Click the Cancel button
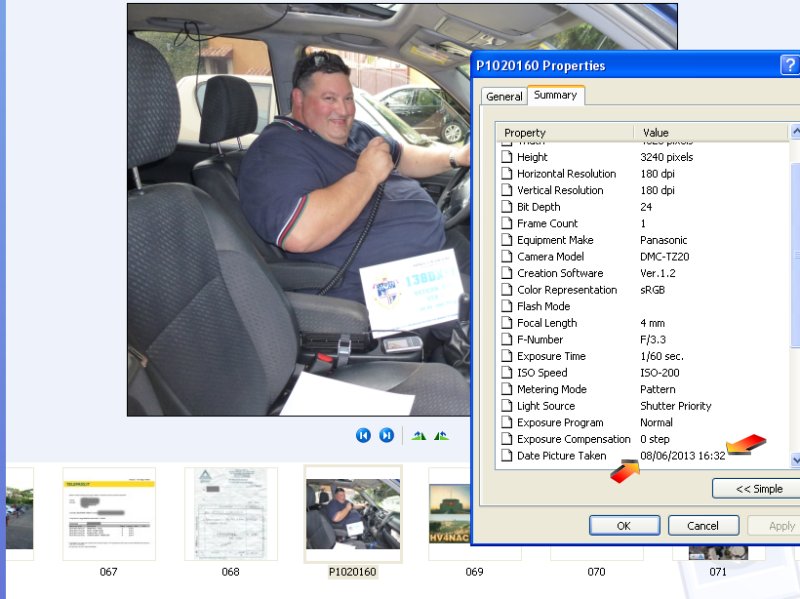The image size is (800, 599). pos(703,526)
